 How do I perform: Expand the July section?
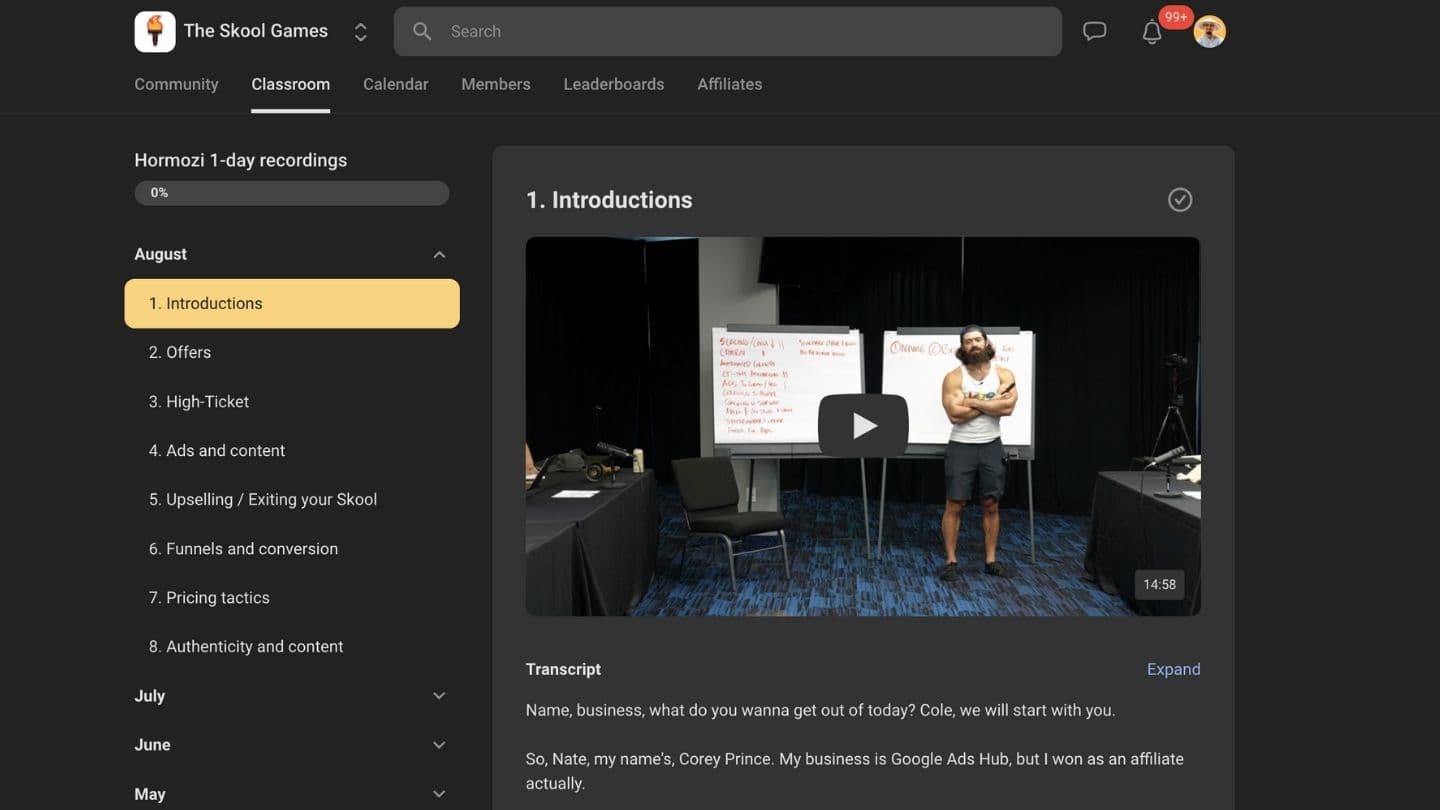tap(439, 695)
